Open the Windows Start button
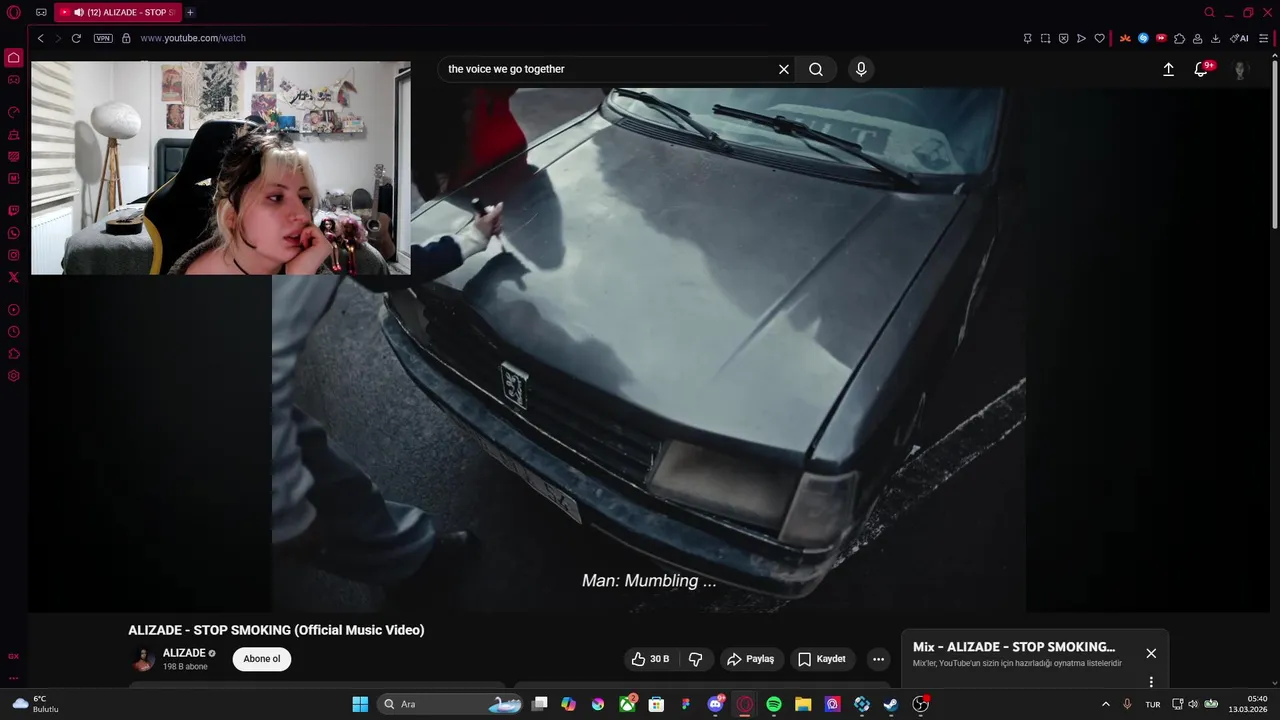 tap(360, 704)
